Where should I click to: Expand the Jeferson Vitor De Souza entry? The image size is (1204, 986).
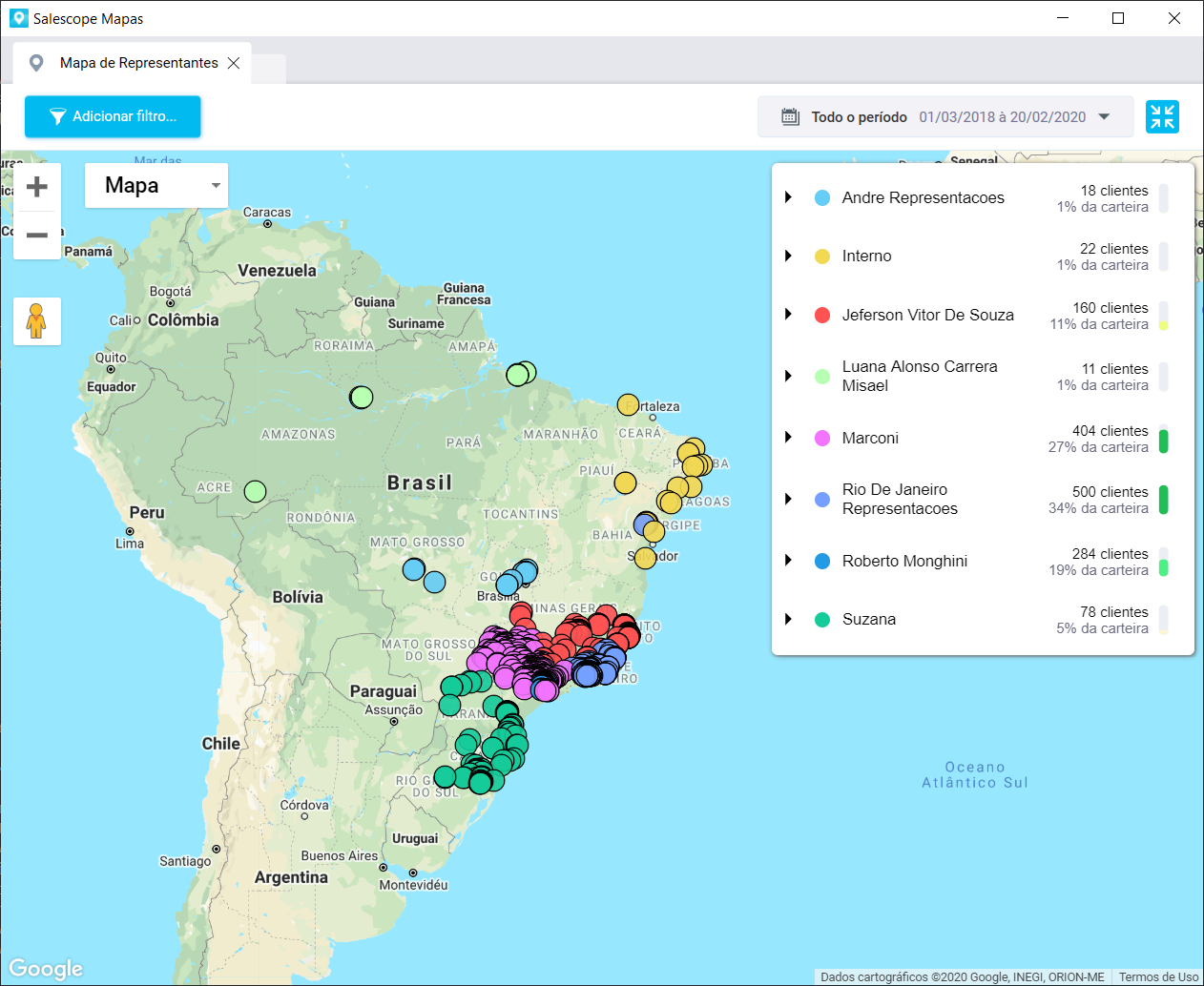[x=786, y=315]
